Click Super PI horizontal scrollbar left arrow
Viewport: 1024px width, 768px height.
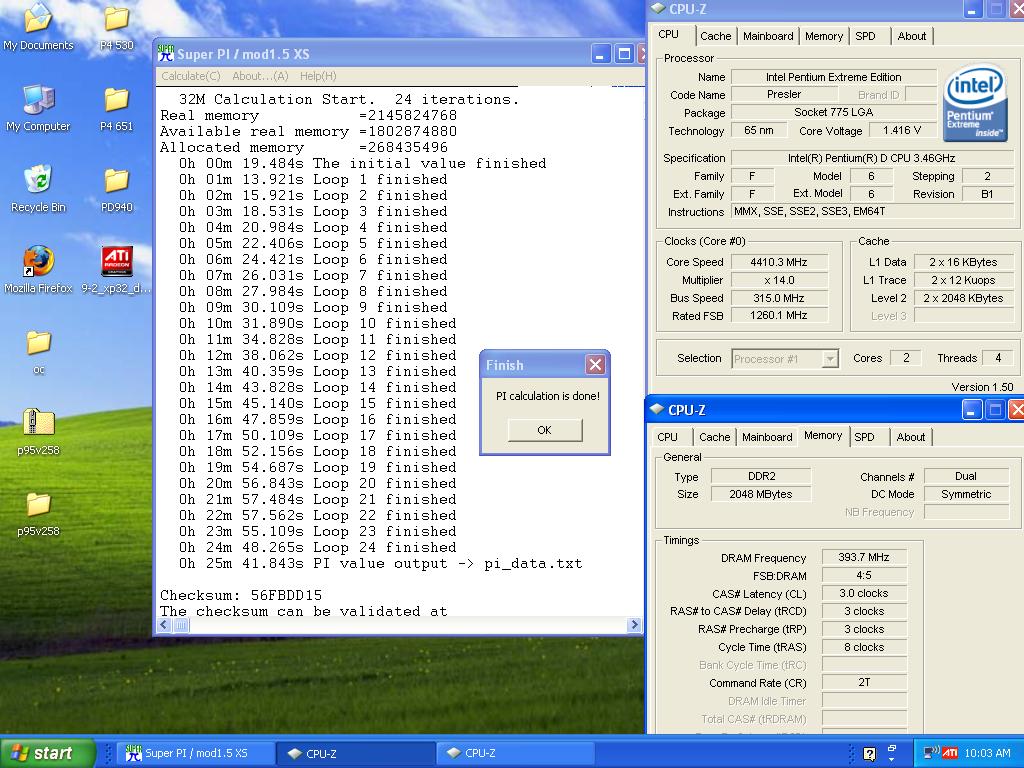coord(164,625)
